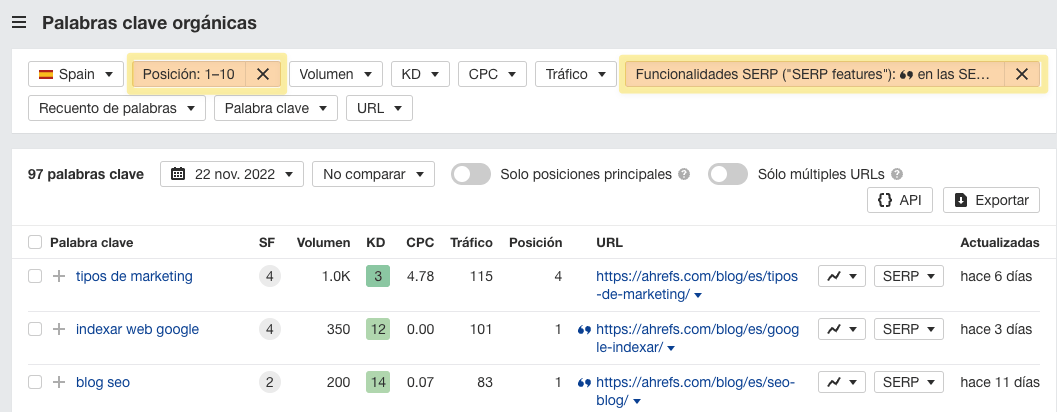Open the seo-blog URL link

point(695,391)
